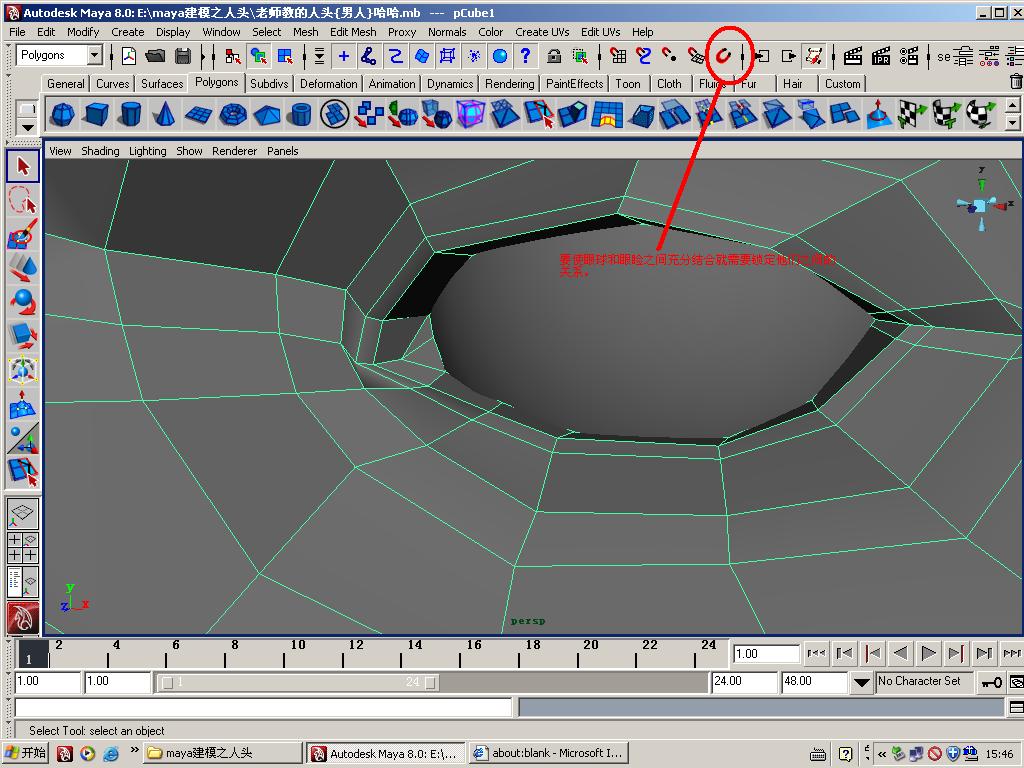Switch to the Rendering shelf tab

point(509,84)
